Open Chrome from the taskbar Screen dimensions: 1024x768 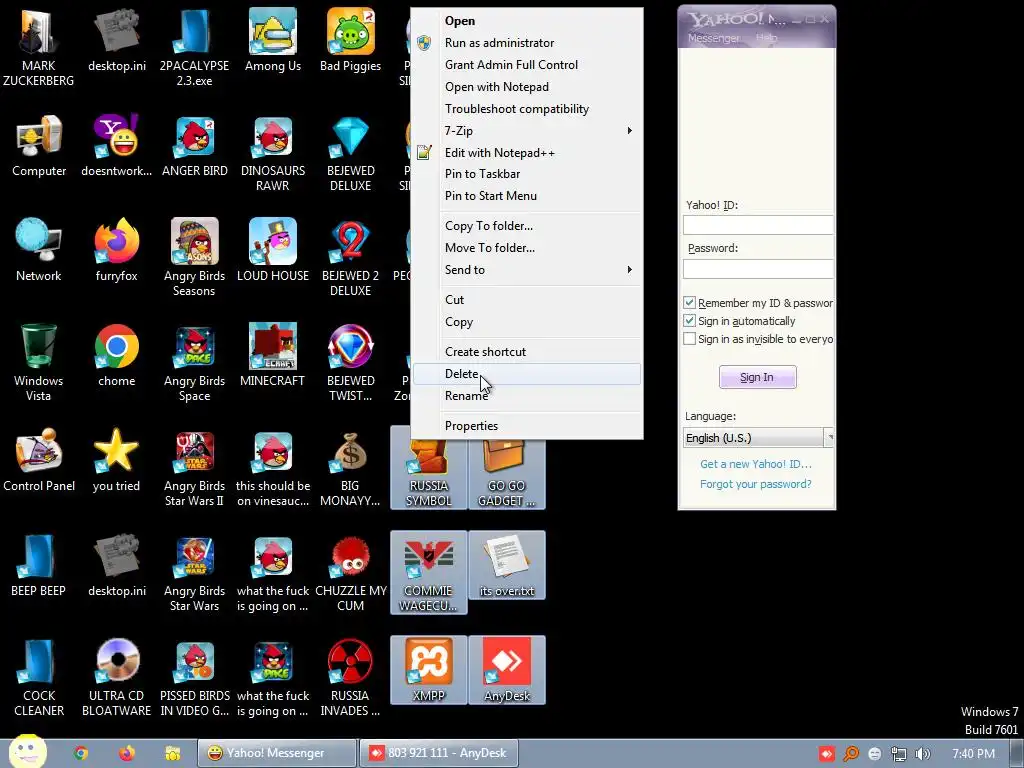(80, 753)
